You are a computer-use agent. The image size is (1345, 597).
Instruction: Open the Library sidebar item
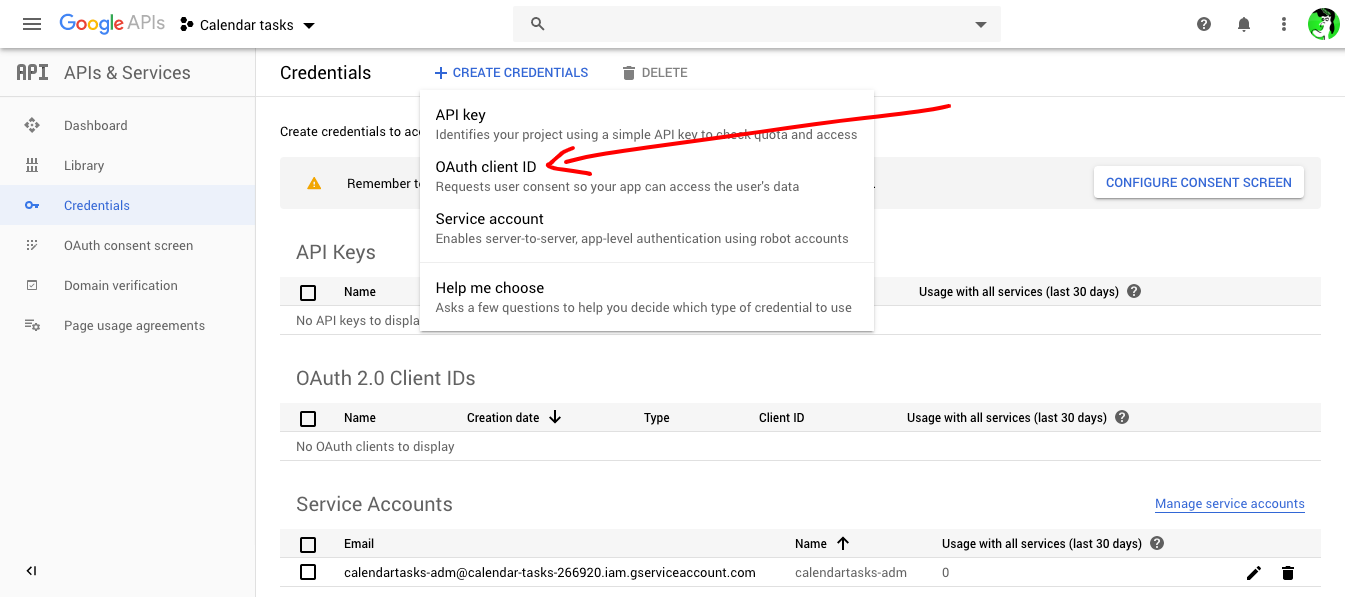click(128, 165)
